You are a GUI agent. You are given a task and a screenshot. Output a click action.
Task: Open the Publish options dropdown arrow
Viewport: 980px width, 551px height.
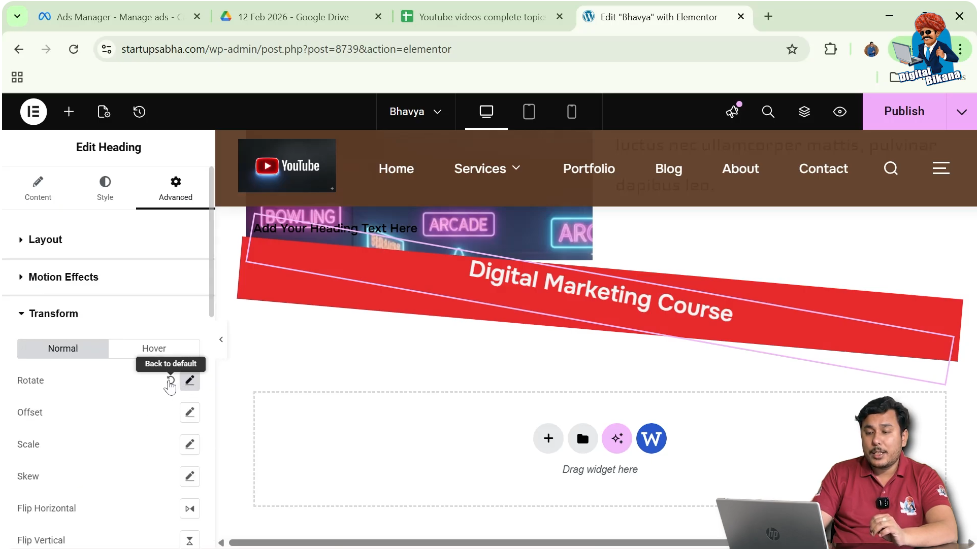961,112
